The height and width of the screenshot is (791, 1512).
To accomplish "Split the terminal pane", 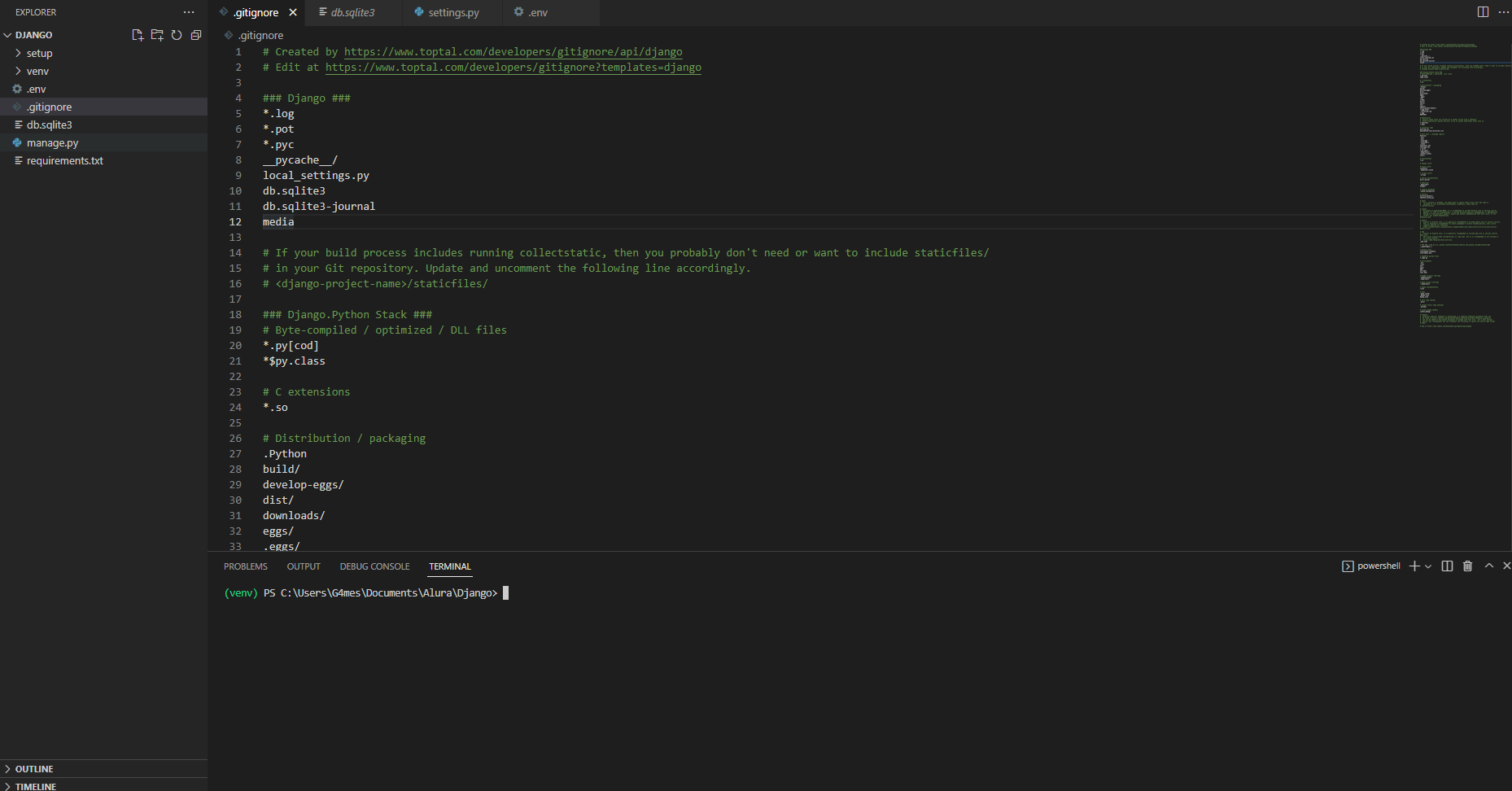I will pyautogui.click(x=1447, y=566).
